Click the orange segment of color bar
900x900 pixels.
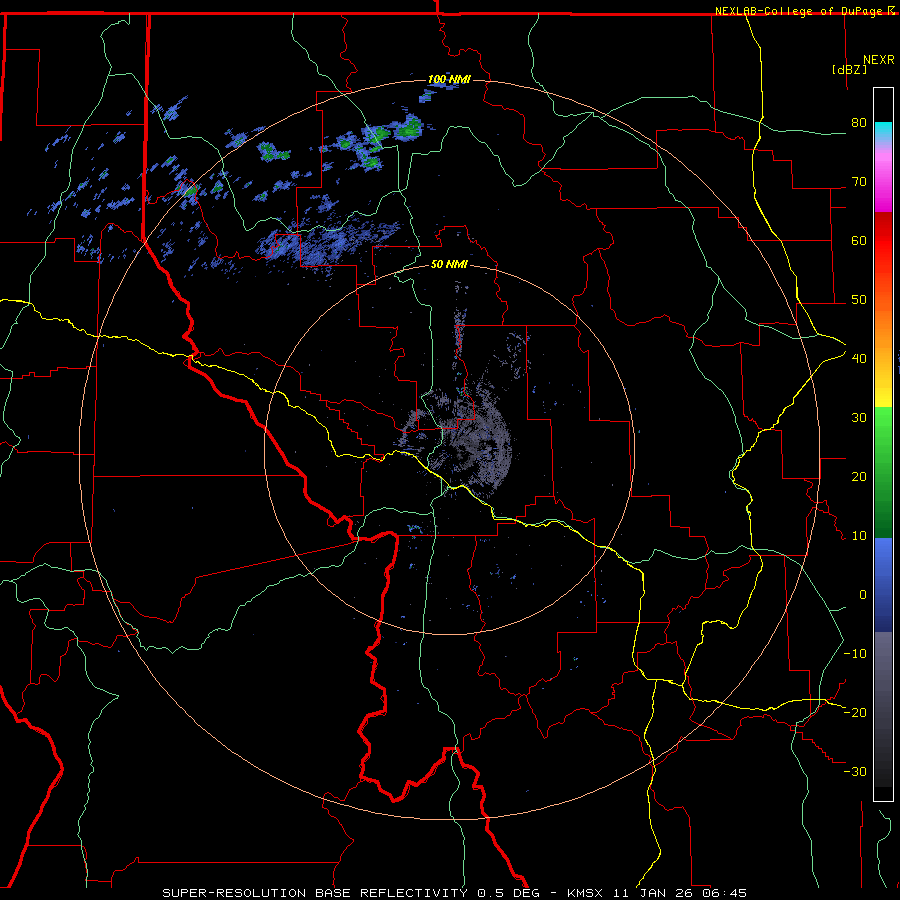coord(883,324)
